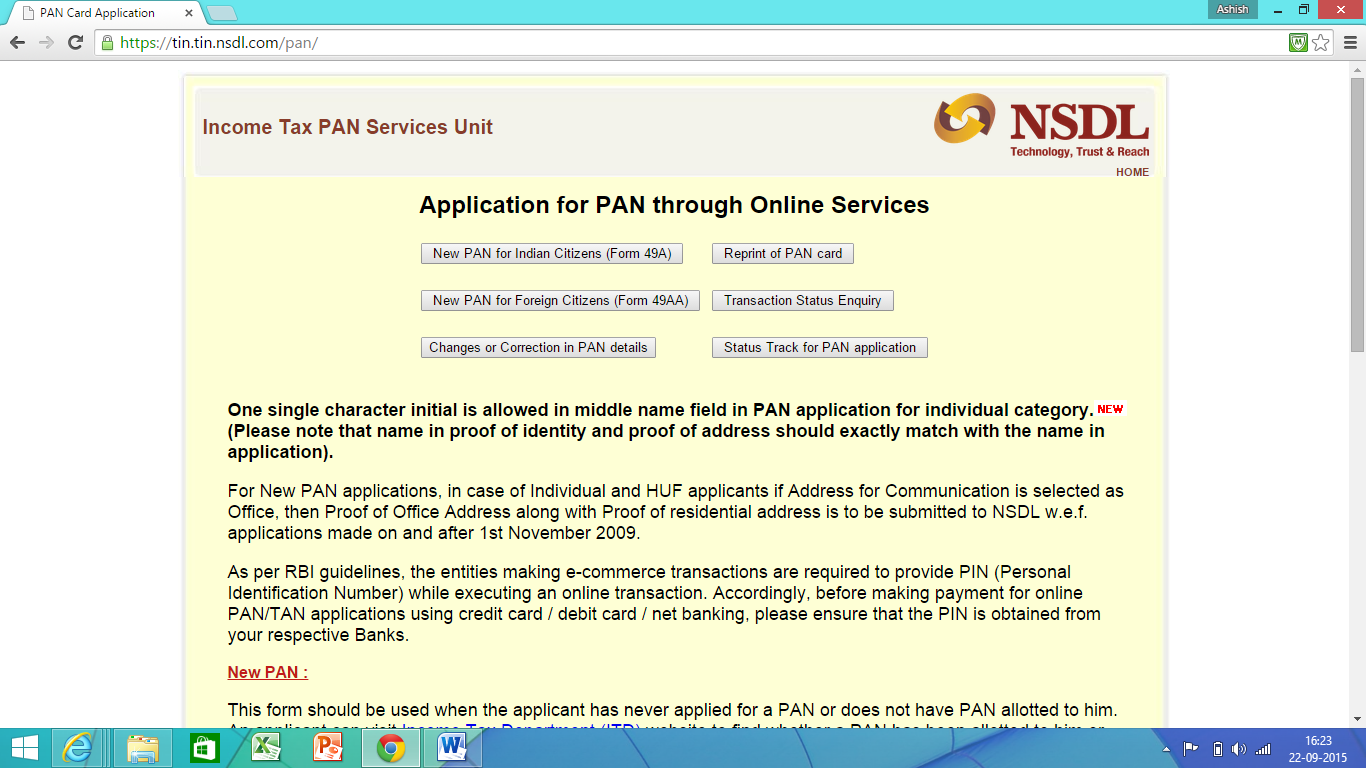
Task: Click the browser forward arrow
Action: (x=46, y=43)
